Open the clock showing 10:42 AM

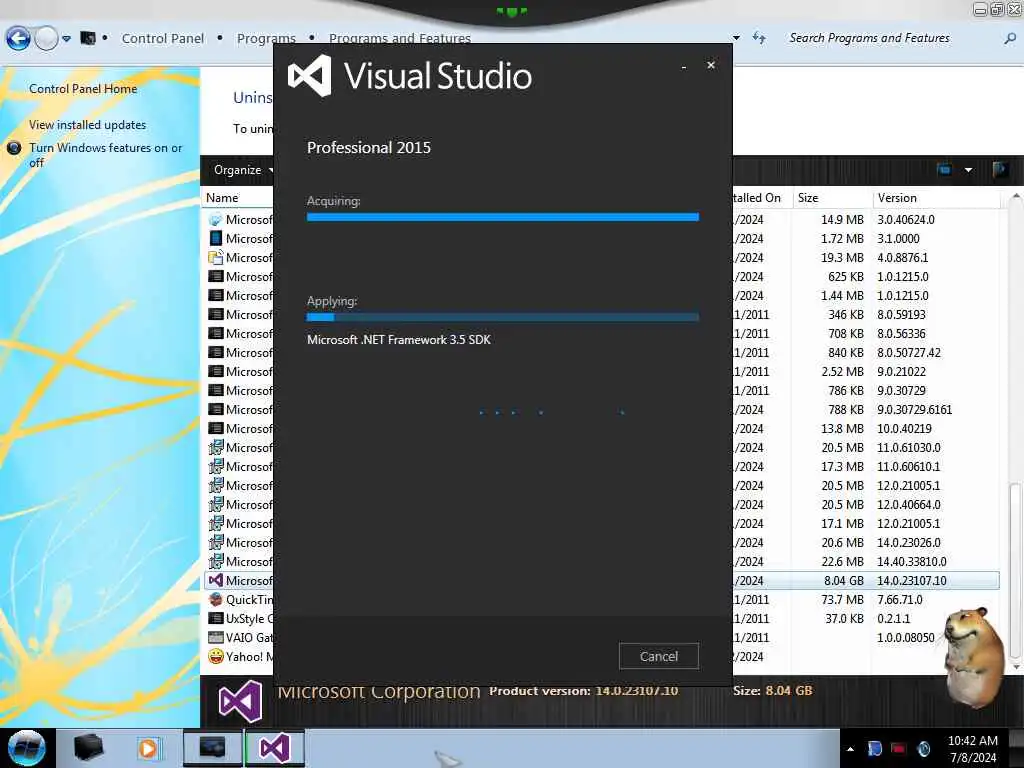pos(972,748)
